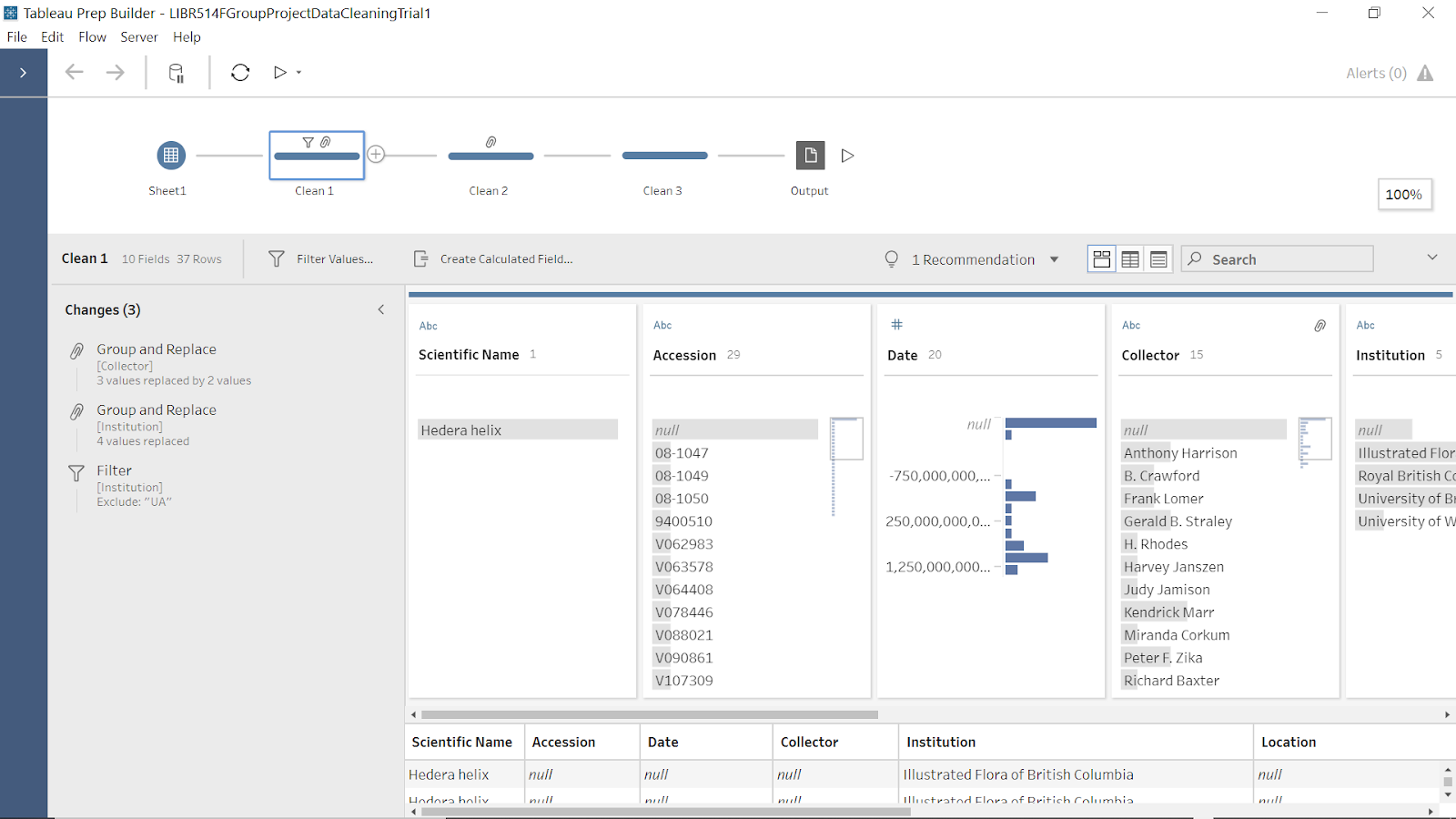Click the filter icon on Clean 1

[308, 142]
